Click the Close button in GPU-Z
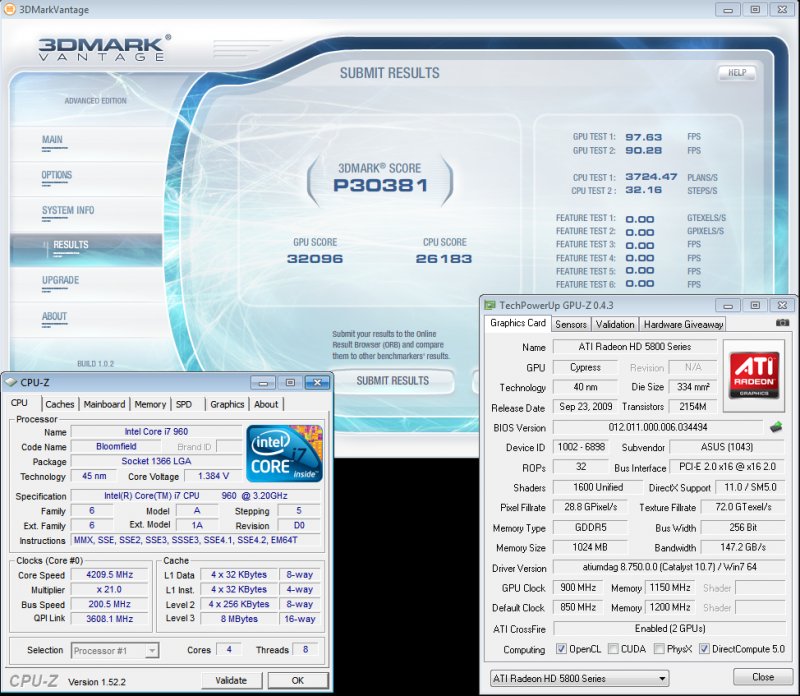This screenshot has width=800, height=696. pyautogui.click(x=763, y=677)
